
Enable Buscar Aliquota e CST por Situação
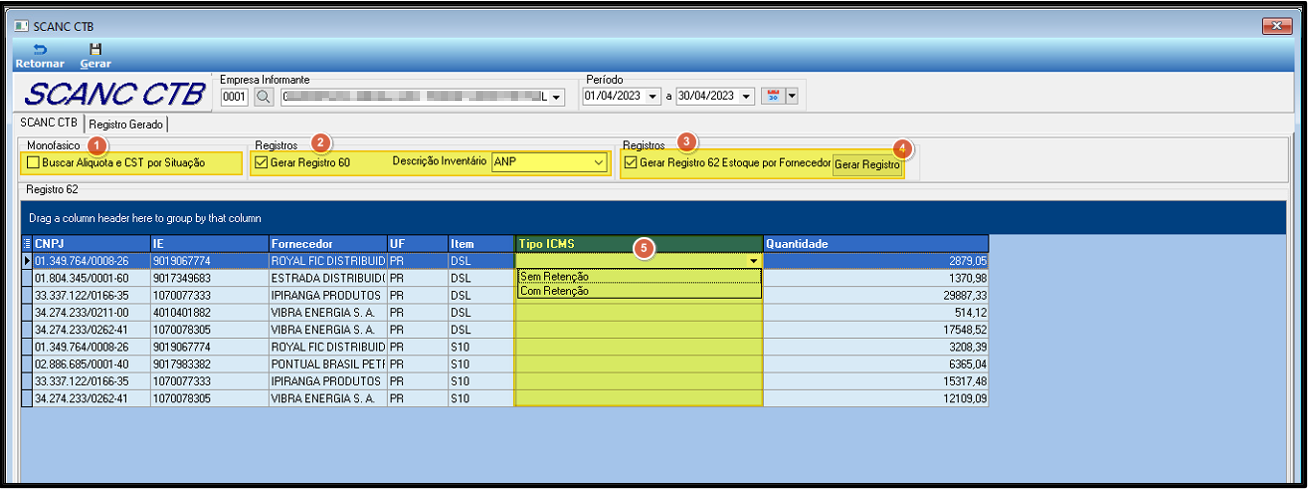coord(35,162)
